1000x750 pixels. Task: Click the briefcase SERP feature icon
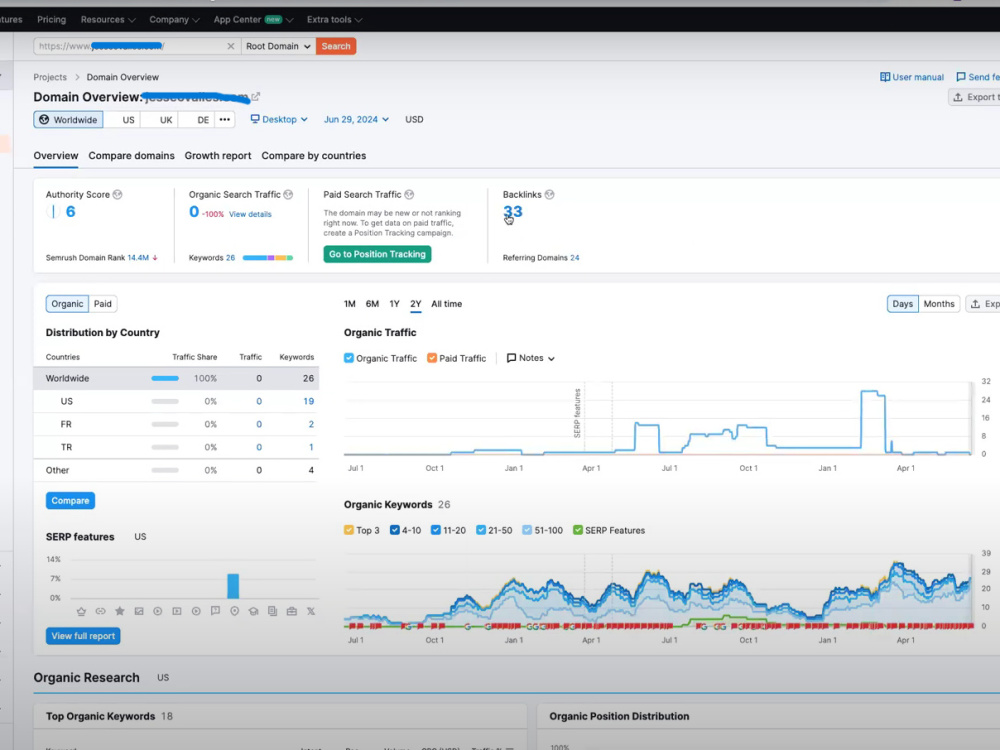291,611
